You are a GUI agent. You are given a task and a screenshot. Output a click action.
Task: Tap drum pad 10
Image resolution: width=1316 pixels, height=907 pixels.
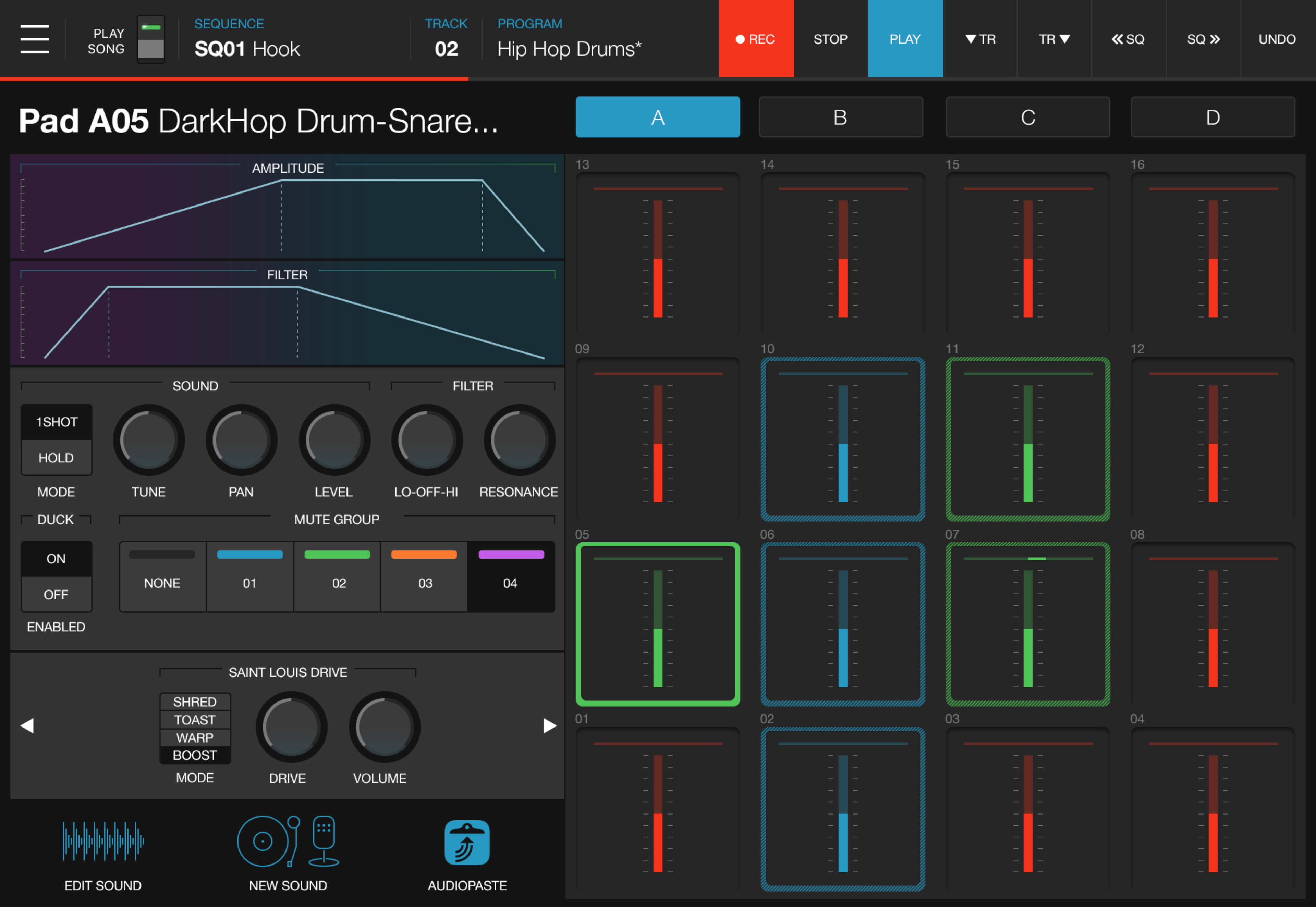842,439
